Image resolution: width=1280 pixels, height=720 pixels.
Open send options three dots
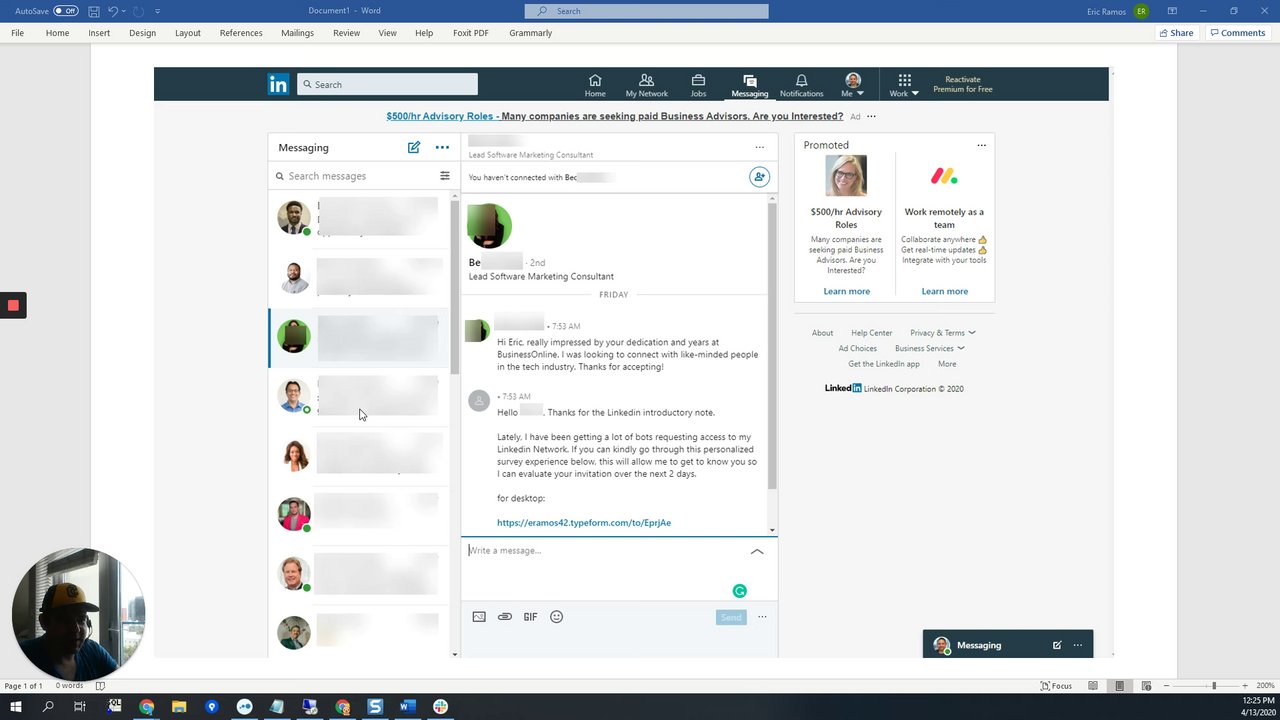point(762,617)
